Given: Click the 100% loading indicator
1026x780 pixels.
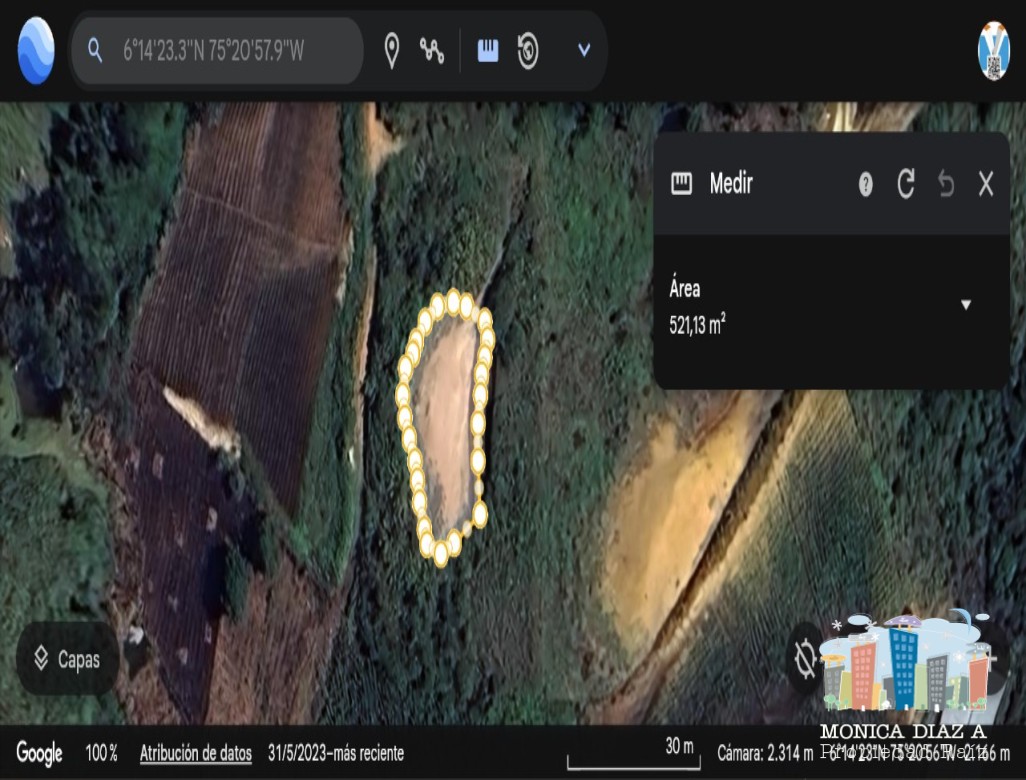Looking at the screenshot, I should point(101,753).
